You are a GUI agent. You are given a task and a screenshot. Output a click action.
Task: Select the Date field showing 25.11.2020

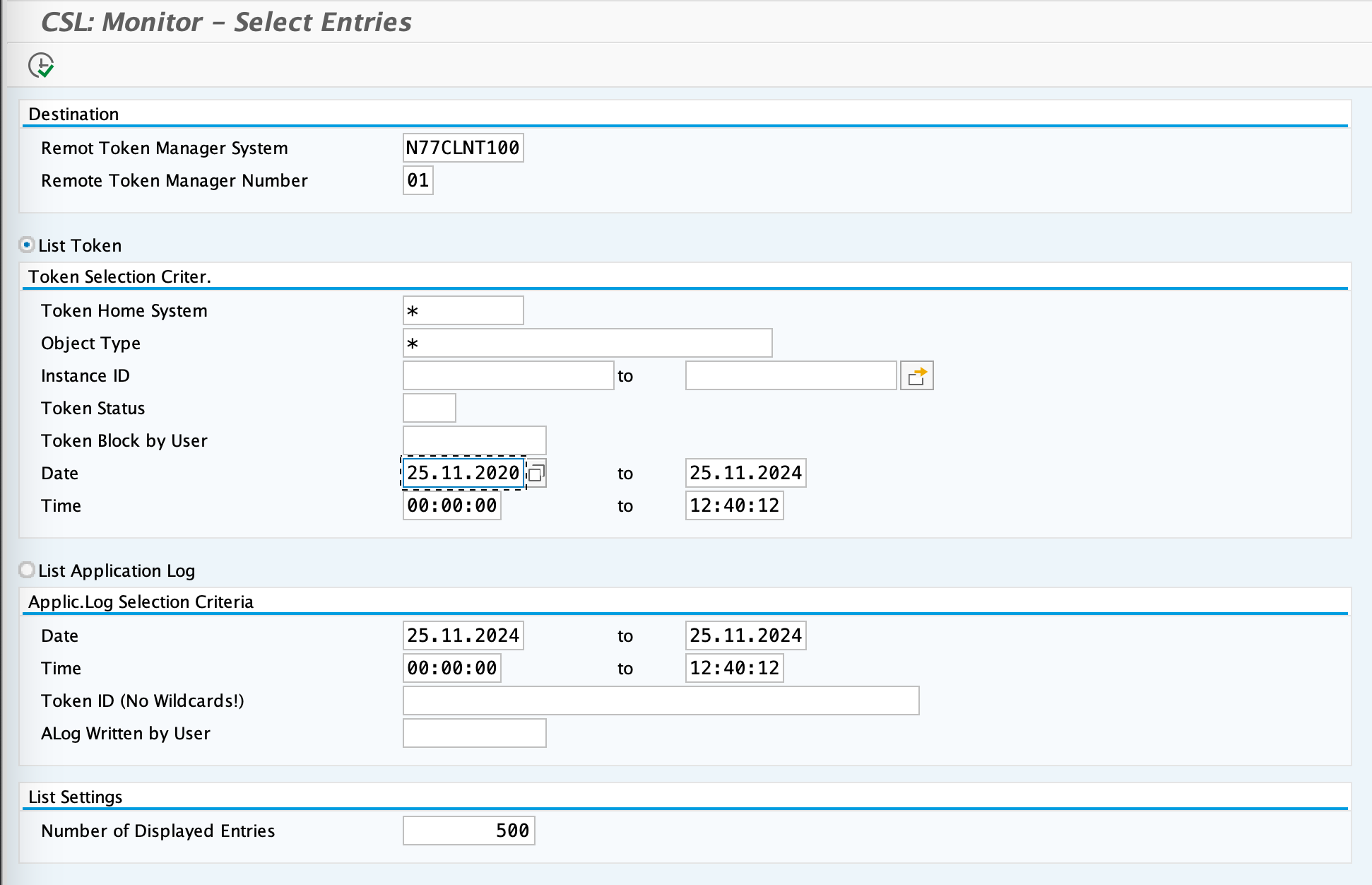pyautogui.click(x=462, y=473)
